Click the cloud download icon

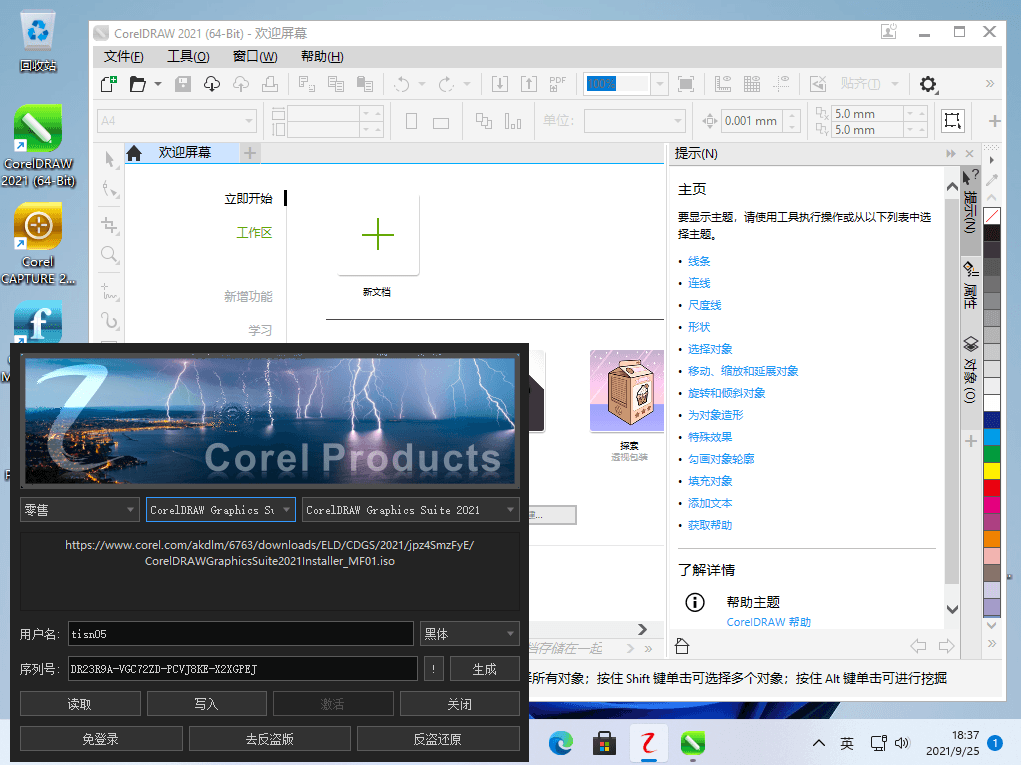[x=212, y=84]
